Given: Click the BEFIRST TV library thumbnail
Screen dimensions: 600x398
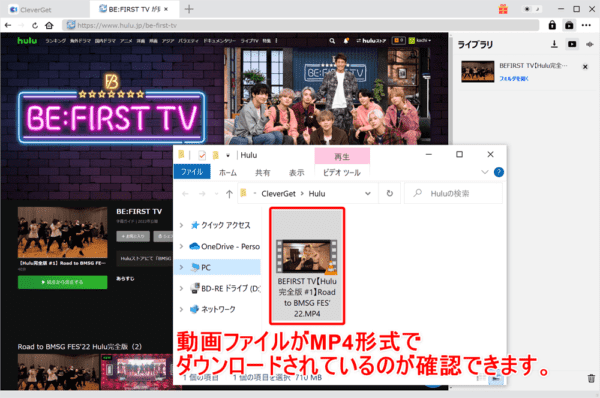Looking at the screenshot, I should (x=478, y=72).
